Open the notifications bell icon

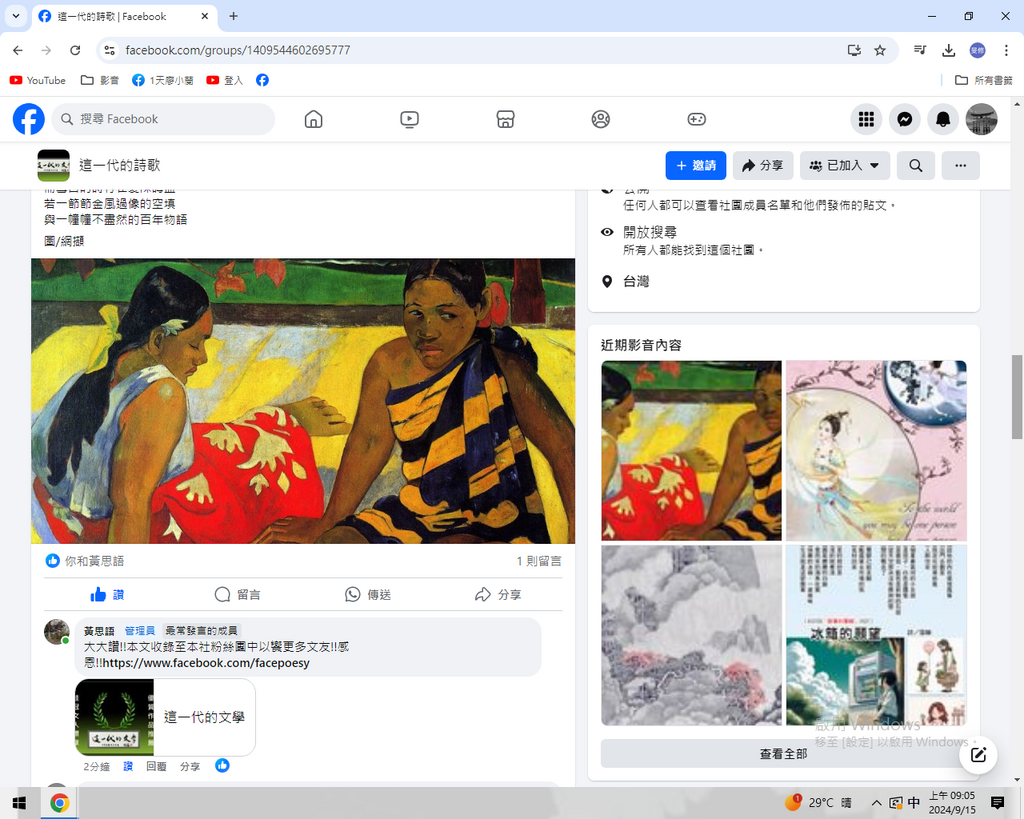(942, 119)
